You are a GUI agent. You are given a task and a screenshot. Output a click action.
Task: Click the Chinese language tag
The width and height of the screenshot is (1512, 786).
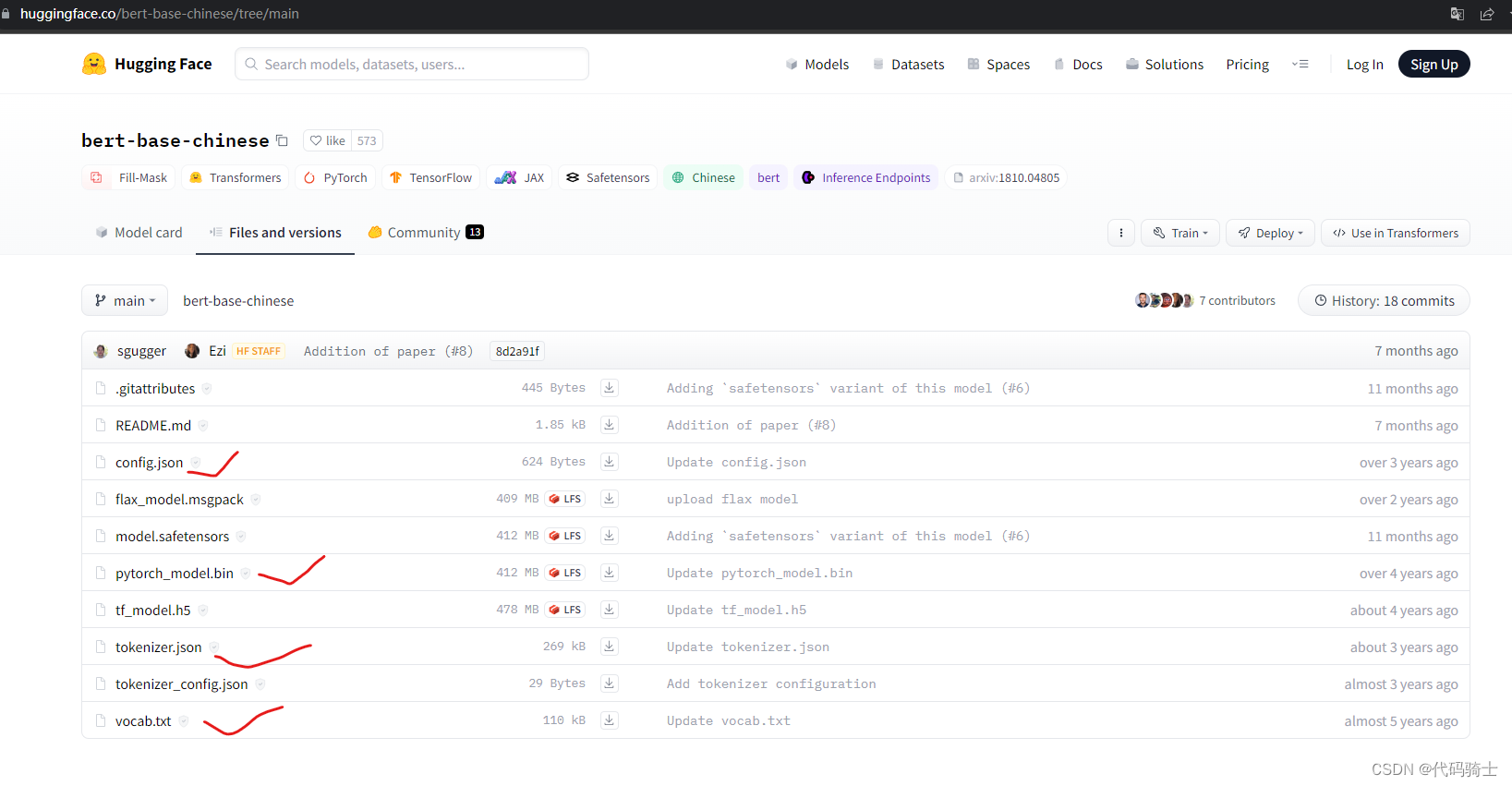pyautogui.click(x=704, y=177)
